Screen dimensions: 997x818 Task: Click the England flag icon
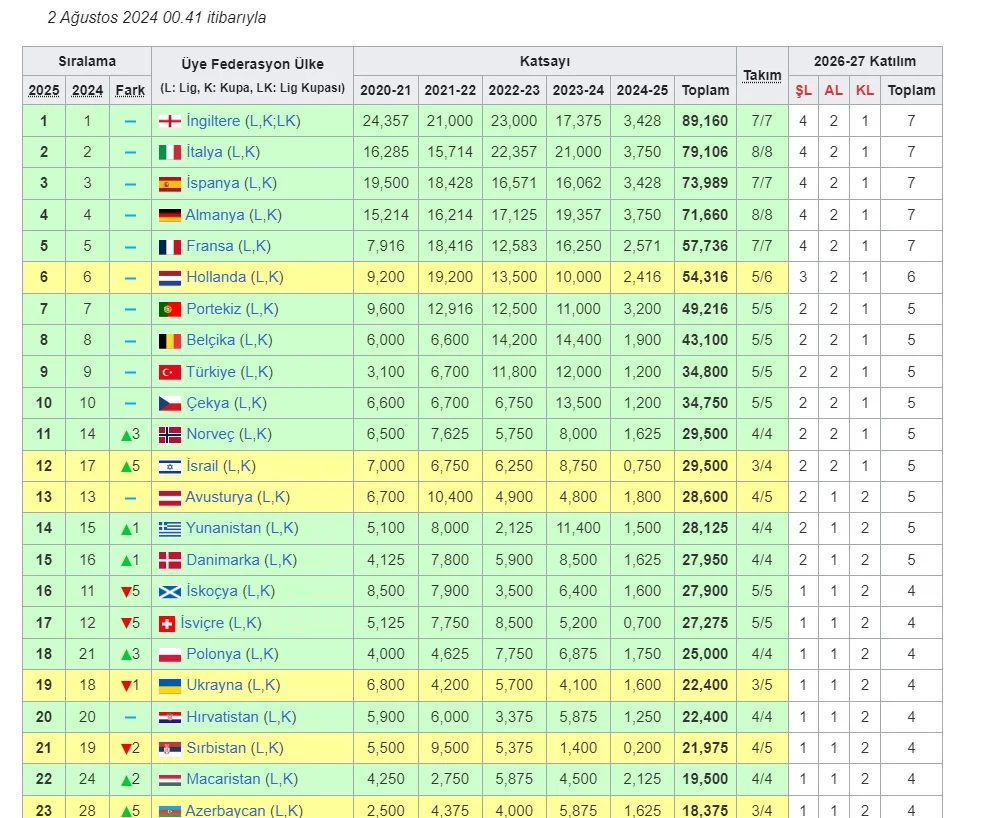[x=170, y=121]
